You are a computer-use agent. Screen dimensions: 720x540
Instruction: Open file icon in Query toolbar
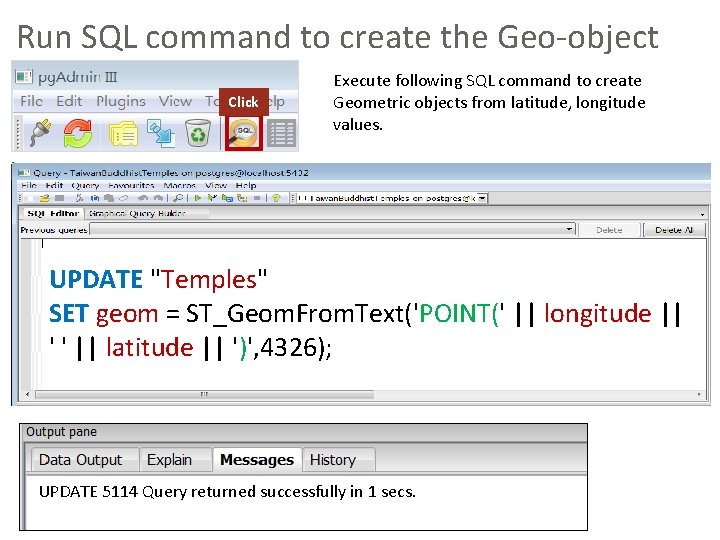click(x=45, y=198)
